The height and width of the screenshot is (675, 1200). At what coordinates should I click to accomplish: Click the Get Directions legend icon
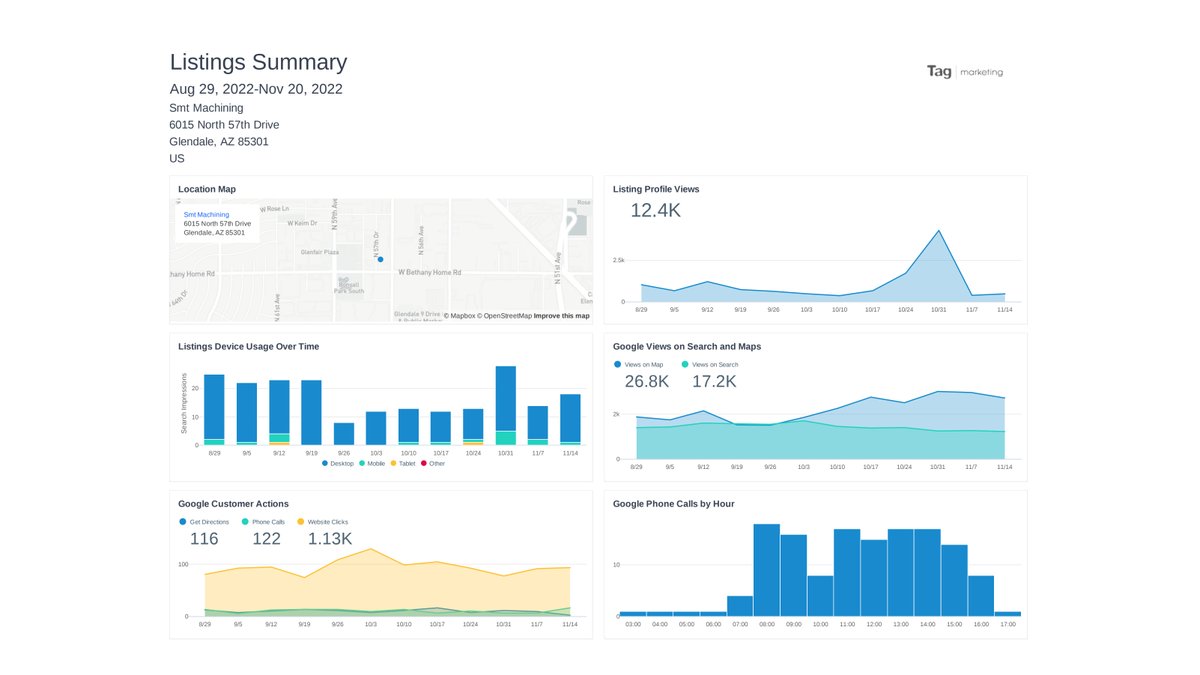coord(183,522)
